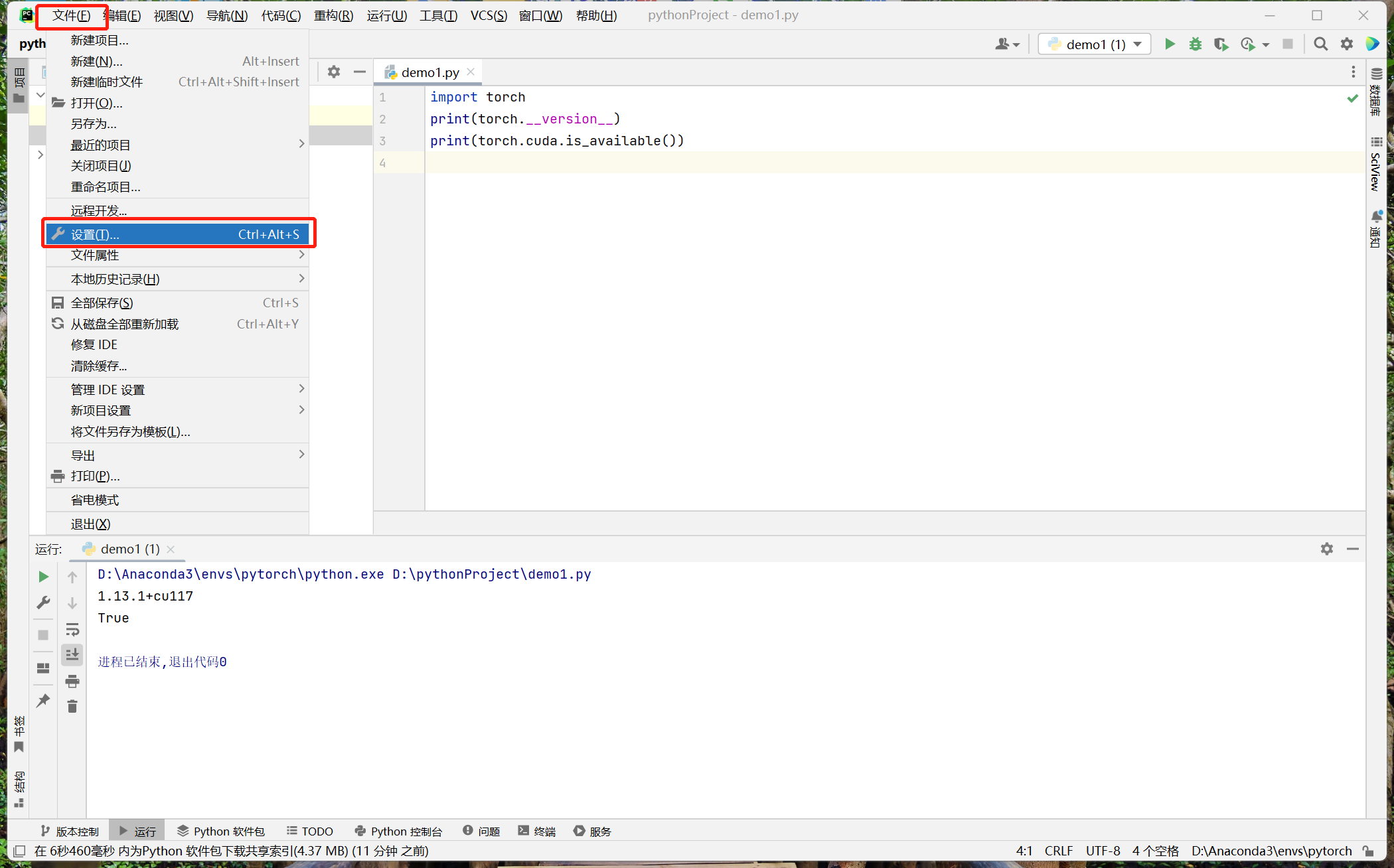
Task: Open the TODO tool window button
Action: (310, 831)
